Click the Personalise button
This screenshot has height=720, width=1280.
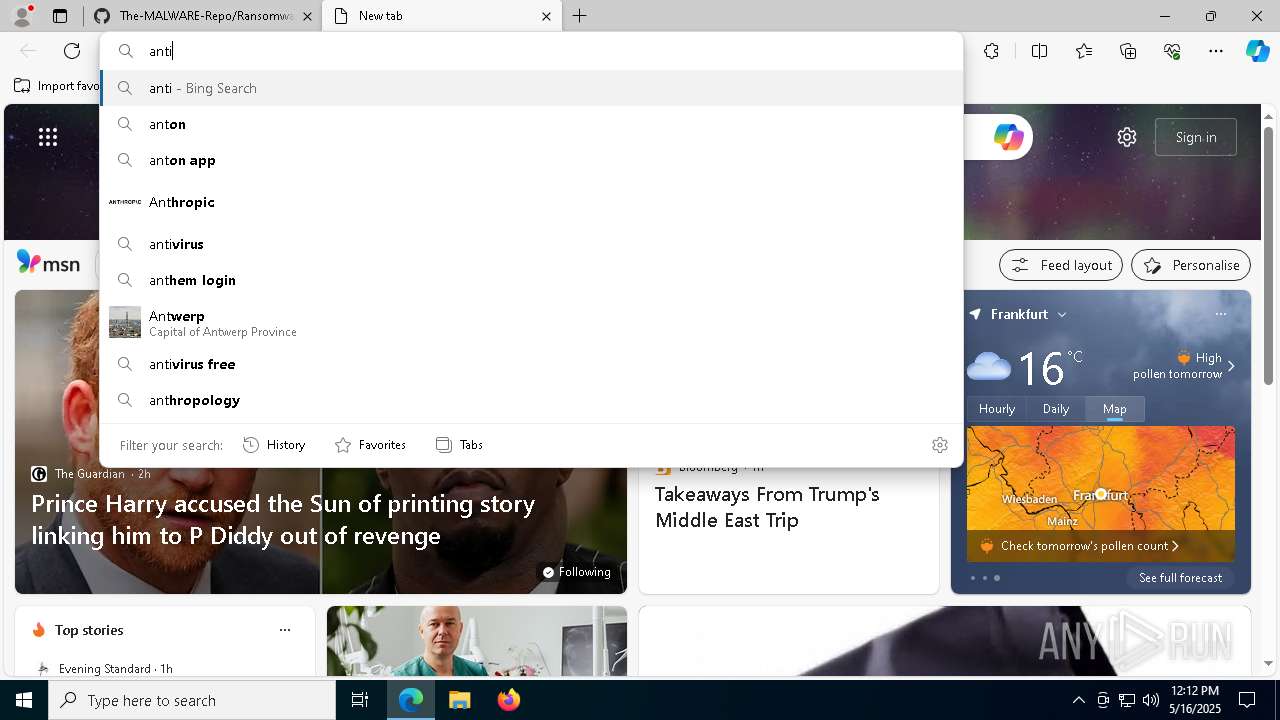pos(1191,265)
